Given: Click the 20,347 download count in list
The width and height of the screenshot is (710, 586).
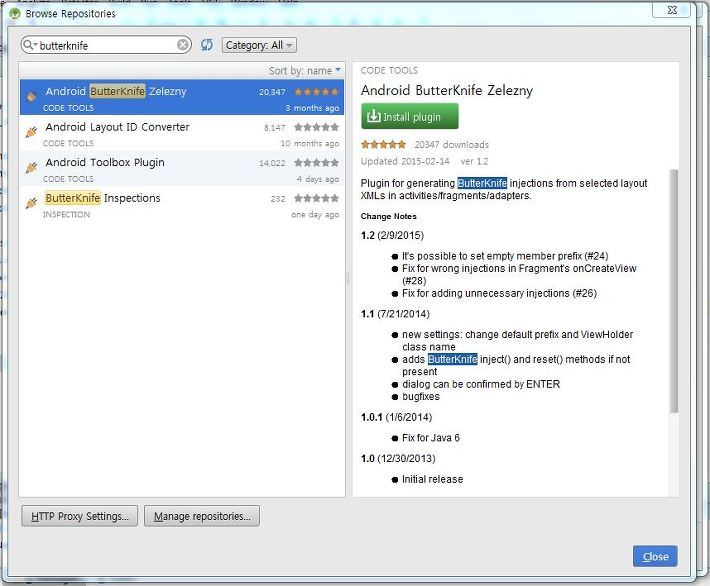Looking at the screenshot, I should tap(272, 92).
